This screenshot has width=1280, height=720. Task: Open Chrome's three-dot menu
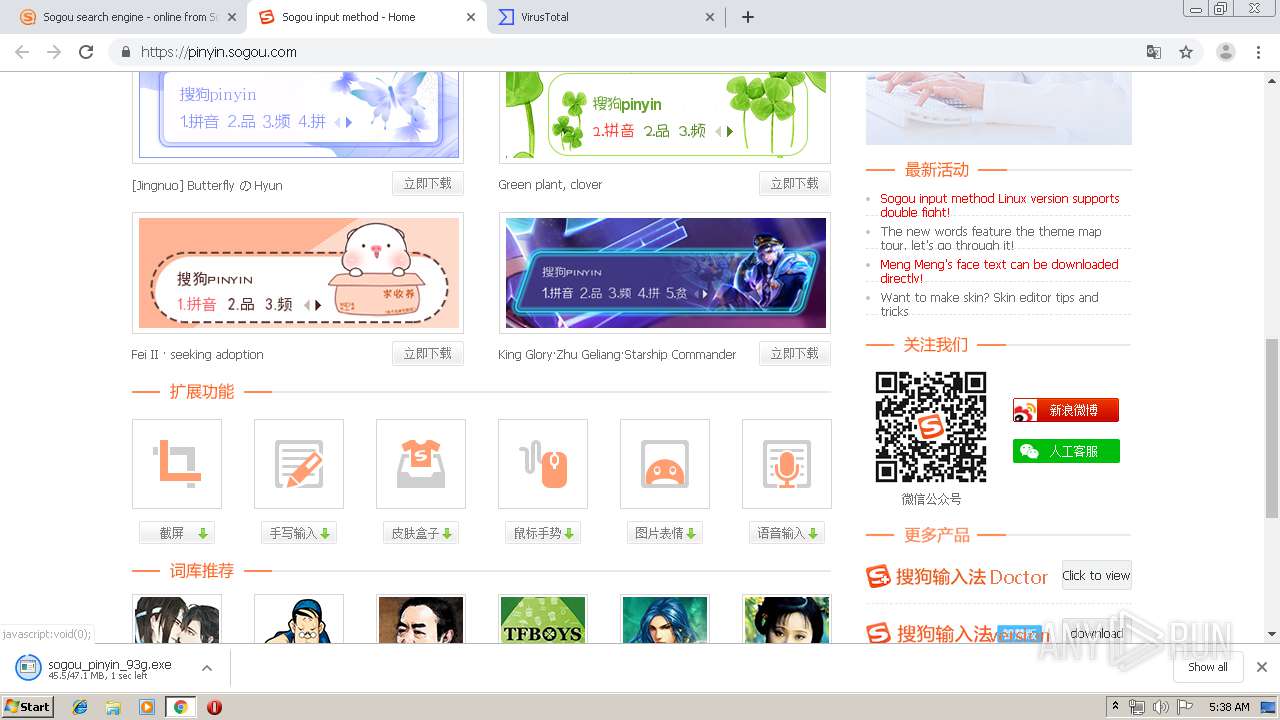point(1258,52)
